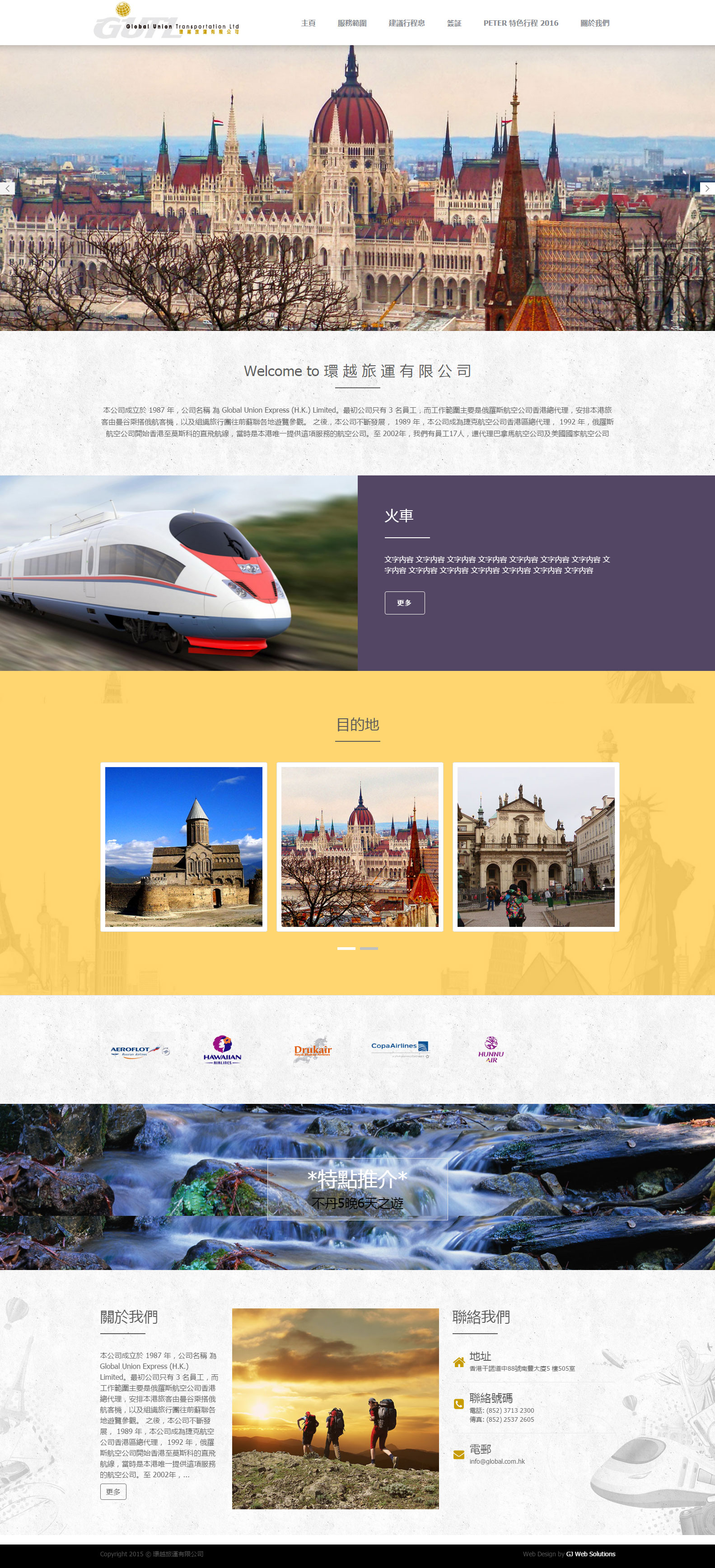The width and height of the screenshot is (715, 1568).
Task: Open the castle destination thumbnail
Action: (183, 846)
